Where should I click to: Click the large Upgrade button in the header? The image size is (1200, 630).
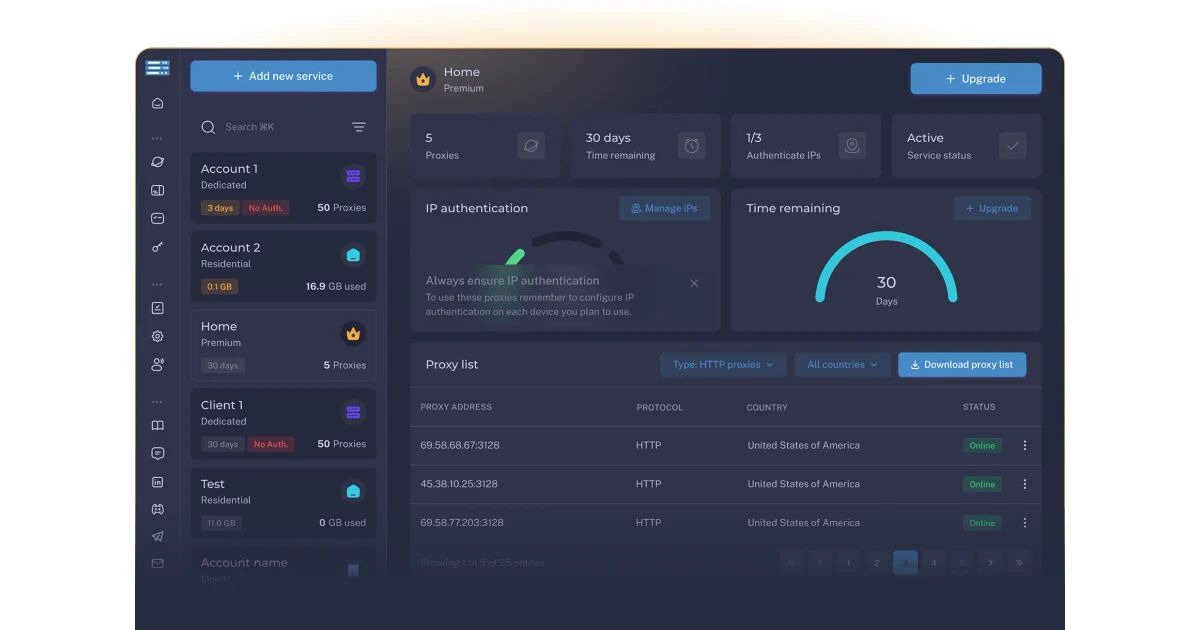click(976, 79)
